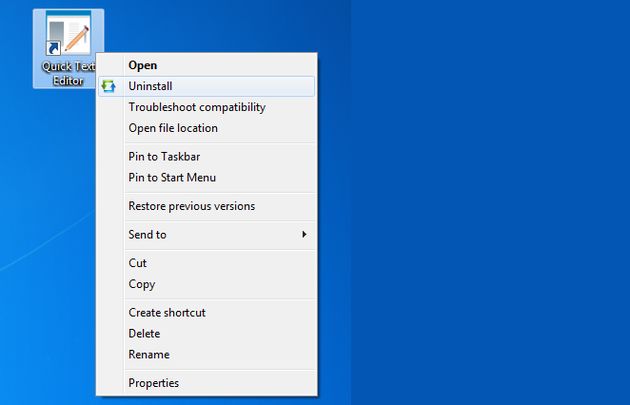Choose Cut from the context menu
The width and height of the screenshot is (630, 405).
(206, 263)
